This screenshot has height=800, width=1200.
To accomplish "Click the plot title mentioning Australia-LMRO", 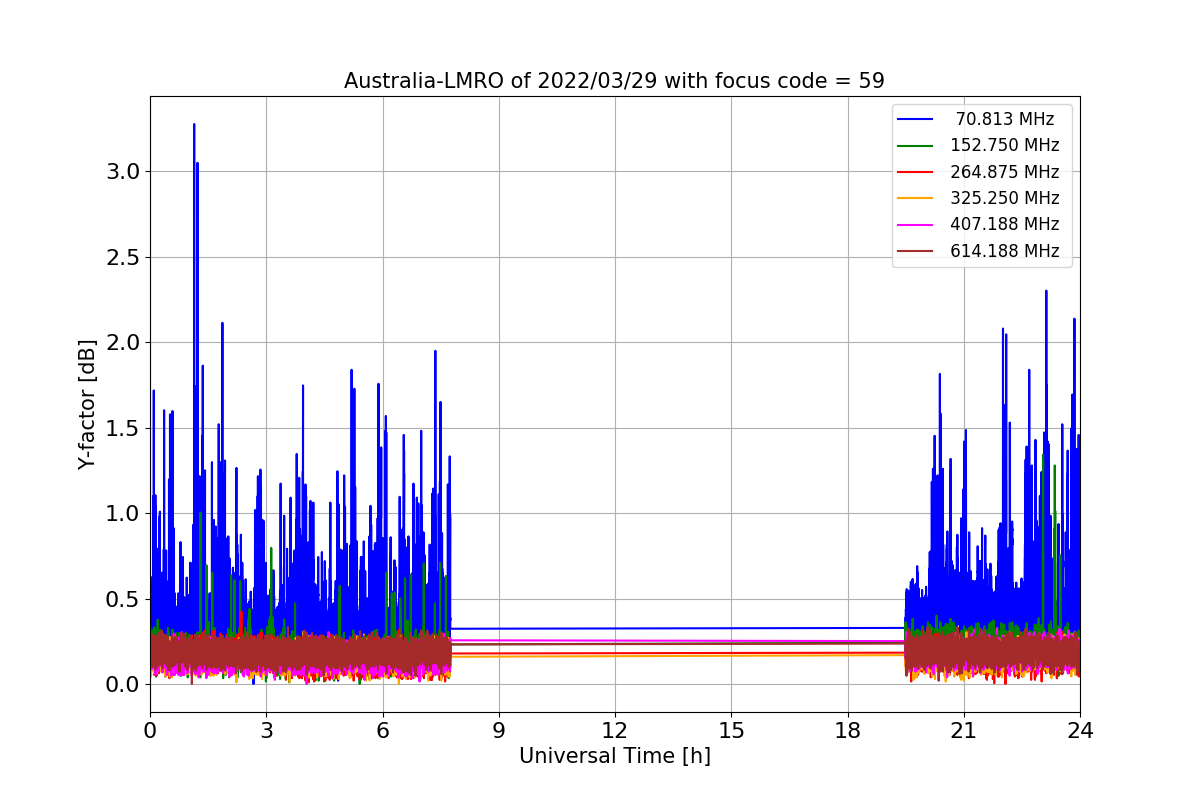I will click(614, 81).
